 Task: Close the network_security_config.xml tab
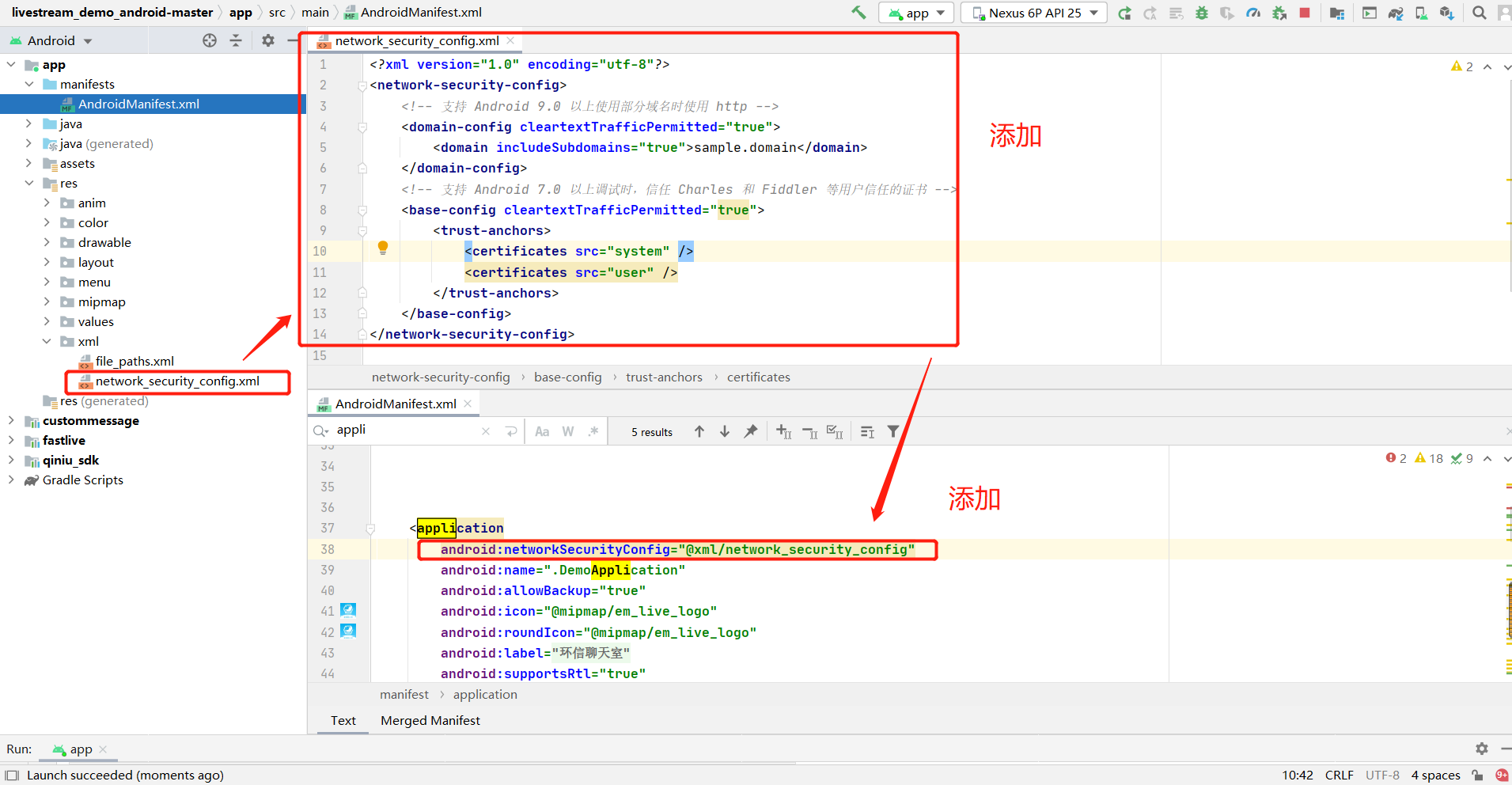point(510,40)
